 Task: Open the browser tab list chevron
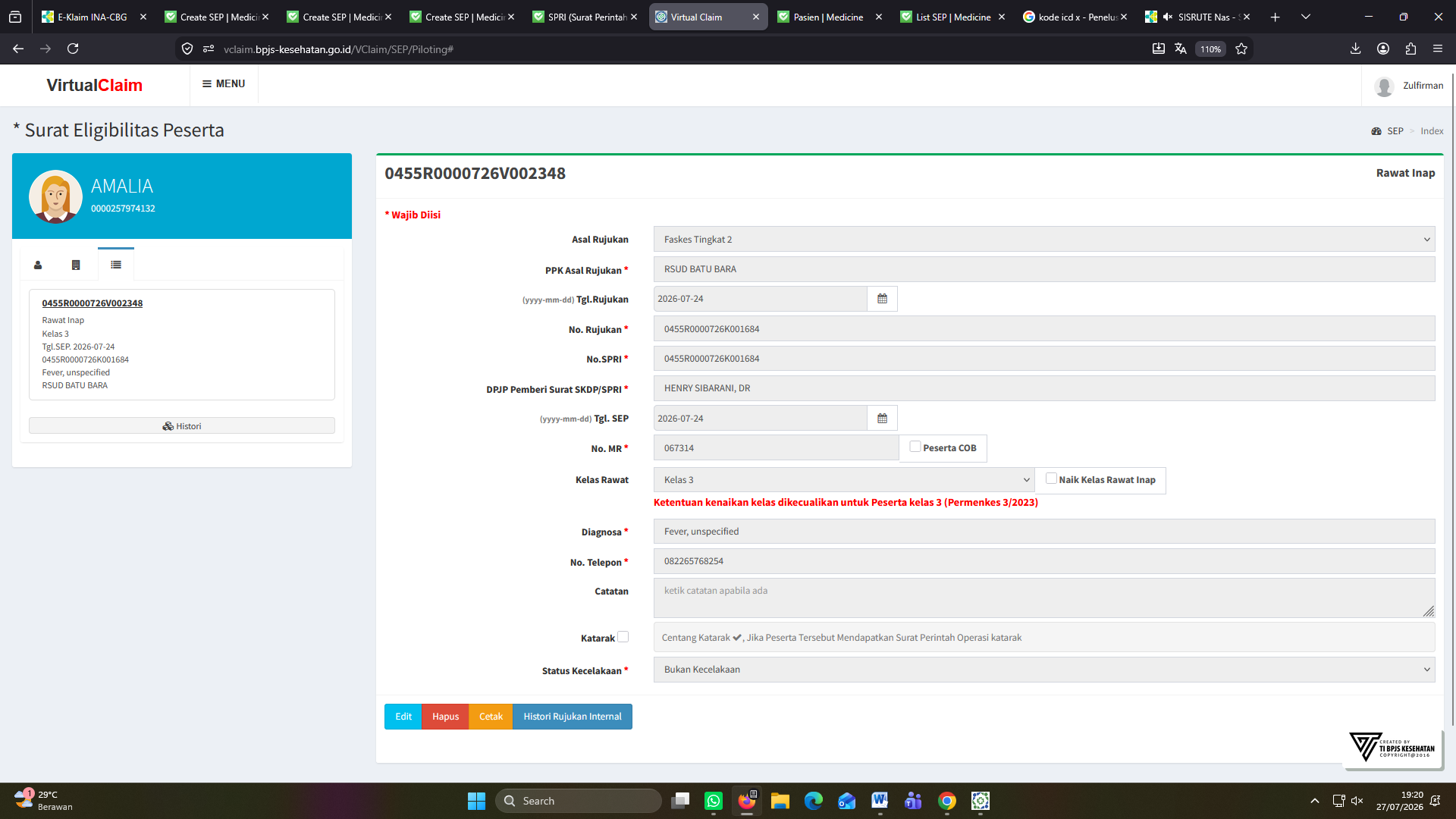tap(1306, 17)
